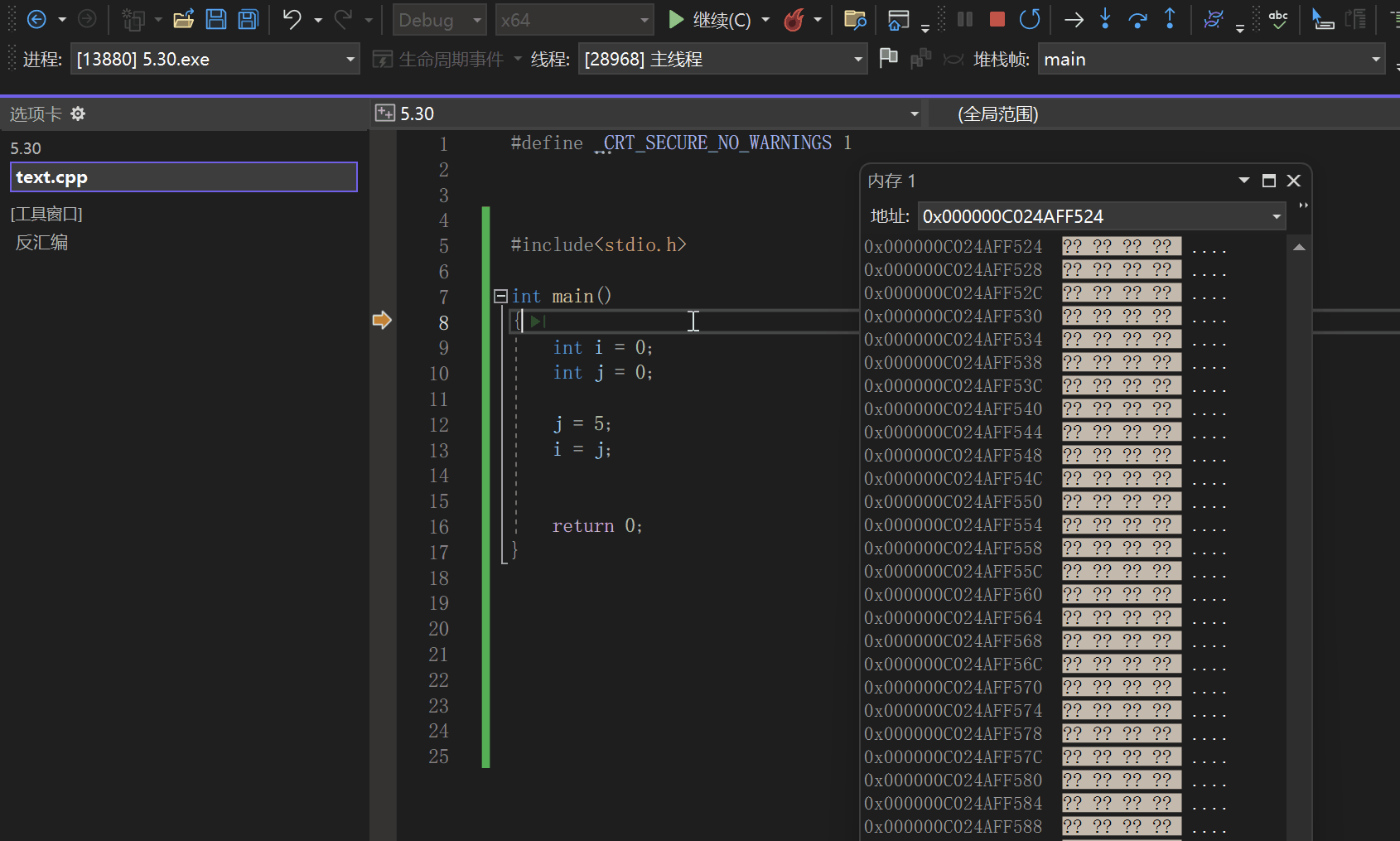The height and width of the screenshot is (841, 1400).
Task: Open the browser window home icon
Action: coord(898,19)
